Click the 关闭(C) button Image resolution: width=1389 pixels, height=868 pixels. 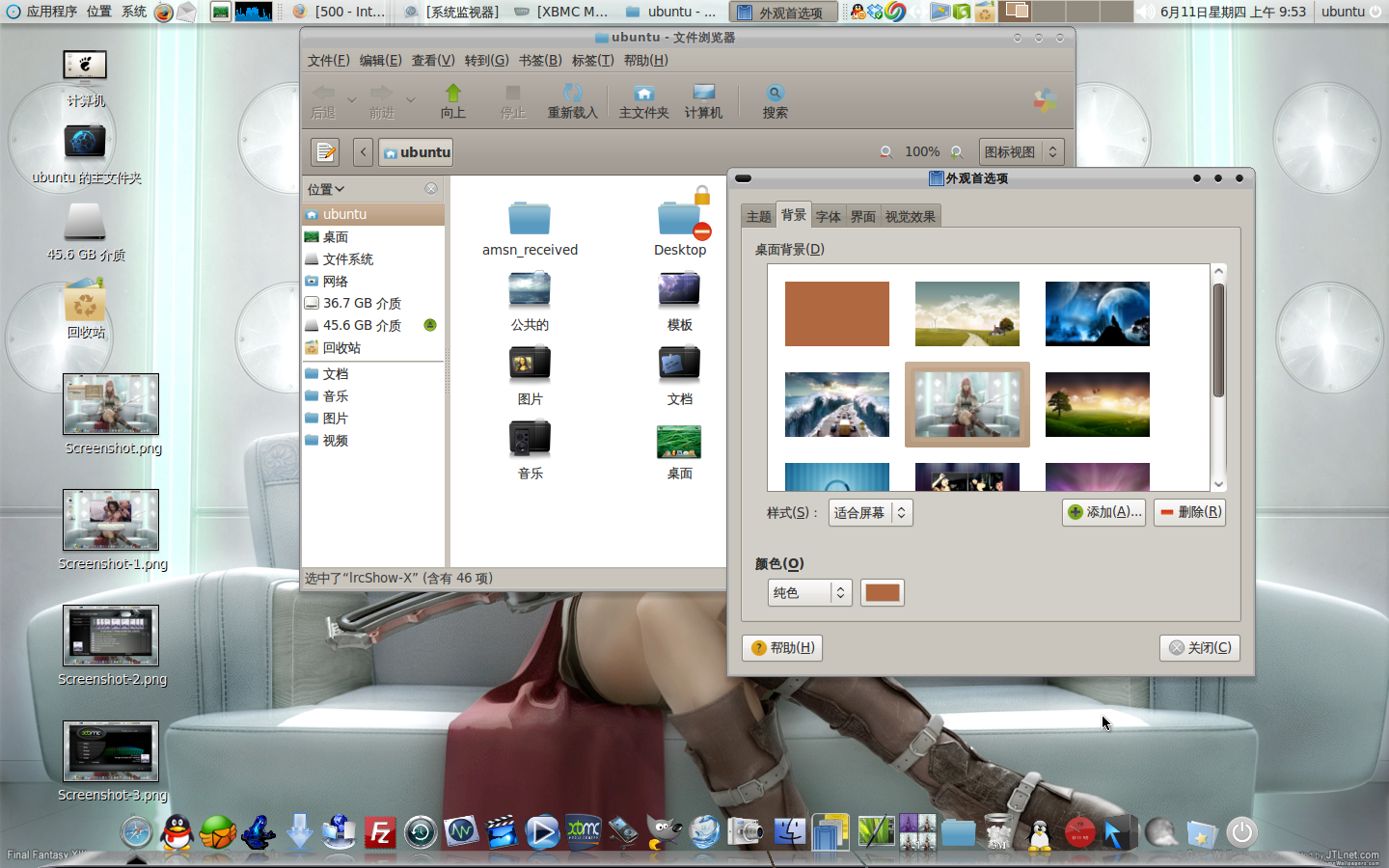(x=1200, y=648)
